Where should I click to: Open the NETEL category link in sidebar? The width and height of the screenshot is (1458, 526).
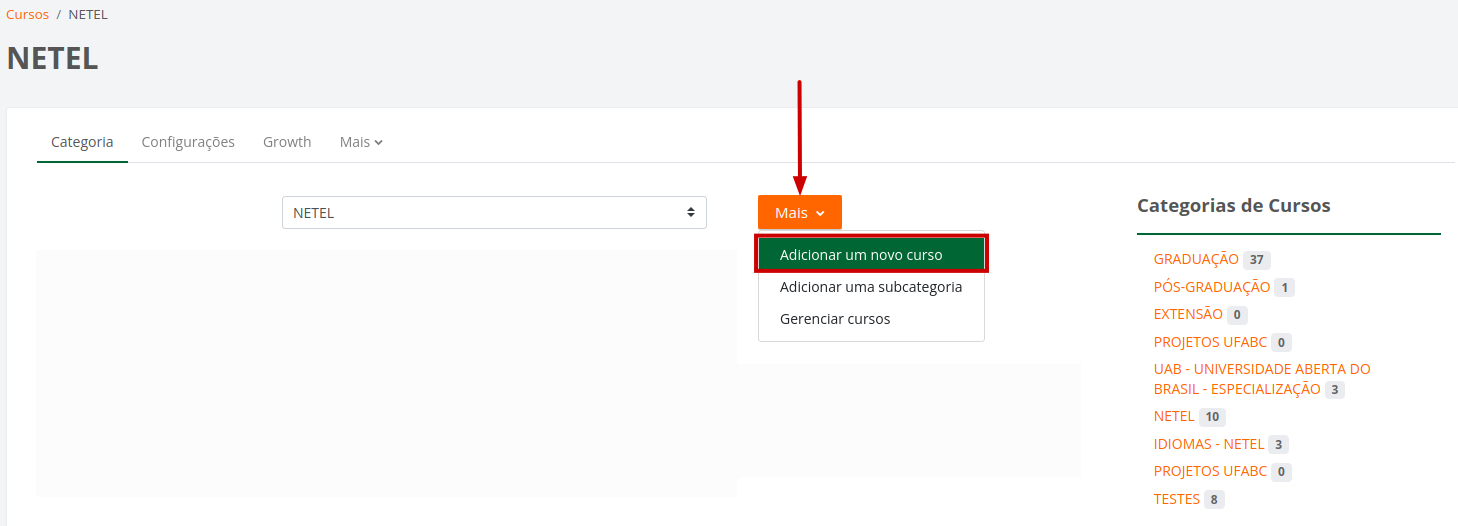[1174, 416]
